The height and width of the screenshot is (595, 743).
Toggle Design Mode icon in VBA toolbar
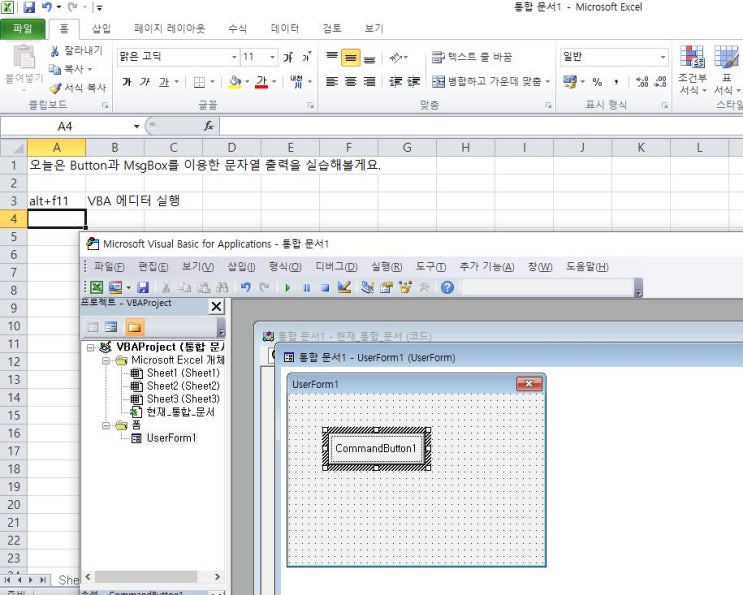344,287
